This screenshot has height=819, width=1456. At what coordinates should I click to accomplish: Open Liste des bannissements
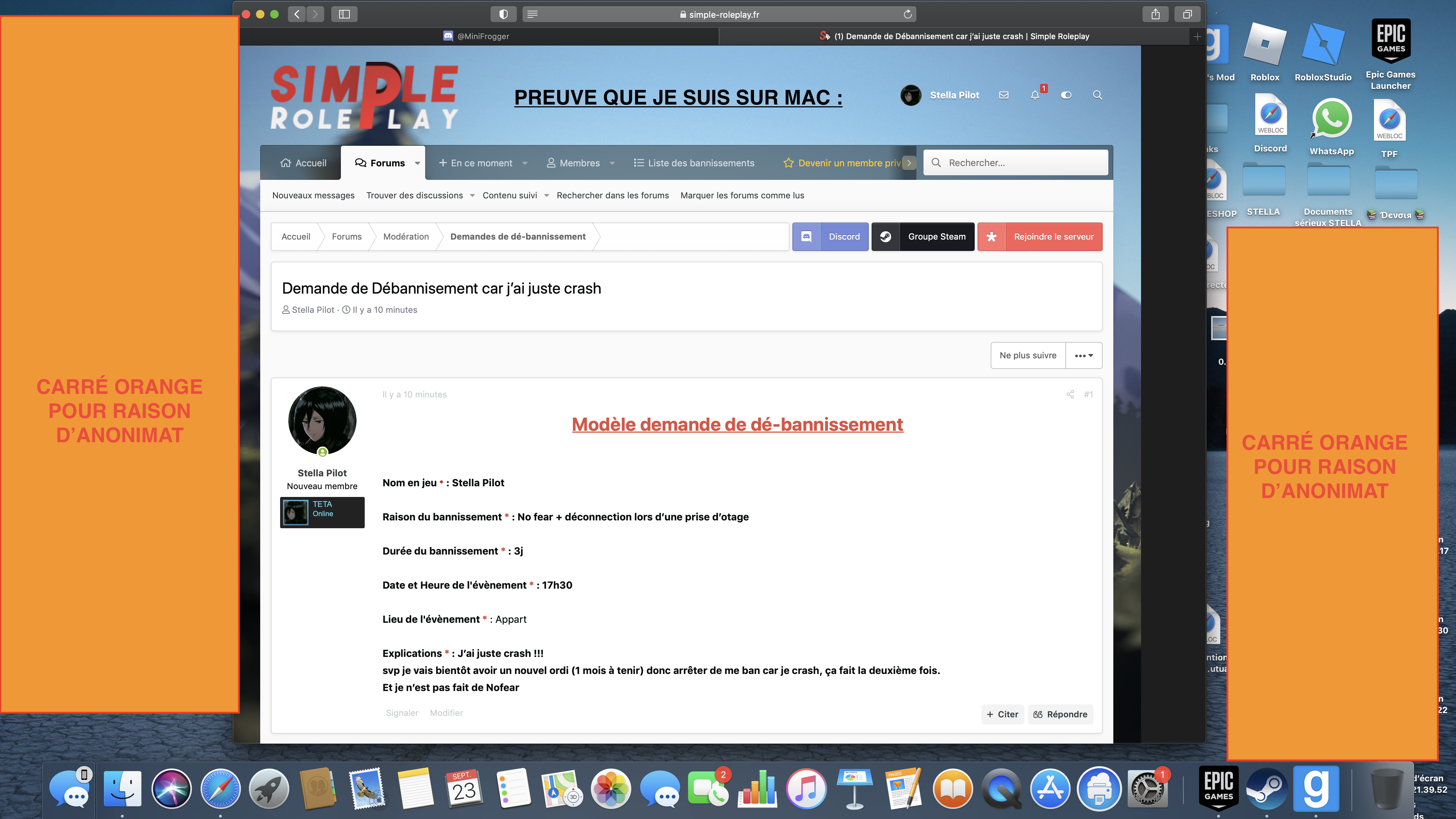694,163
